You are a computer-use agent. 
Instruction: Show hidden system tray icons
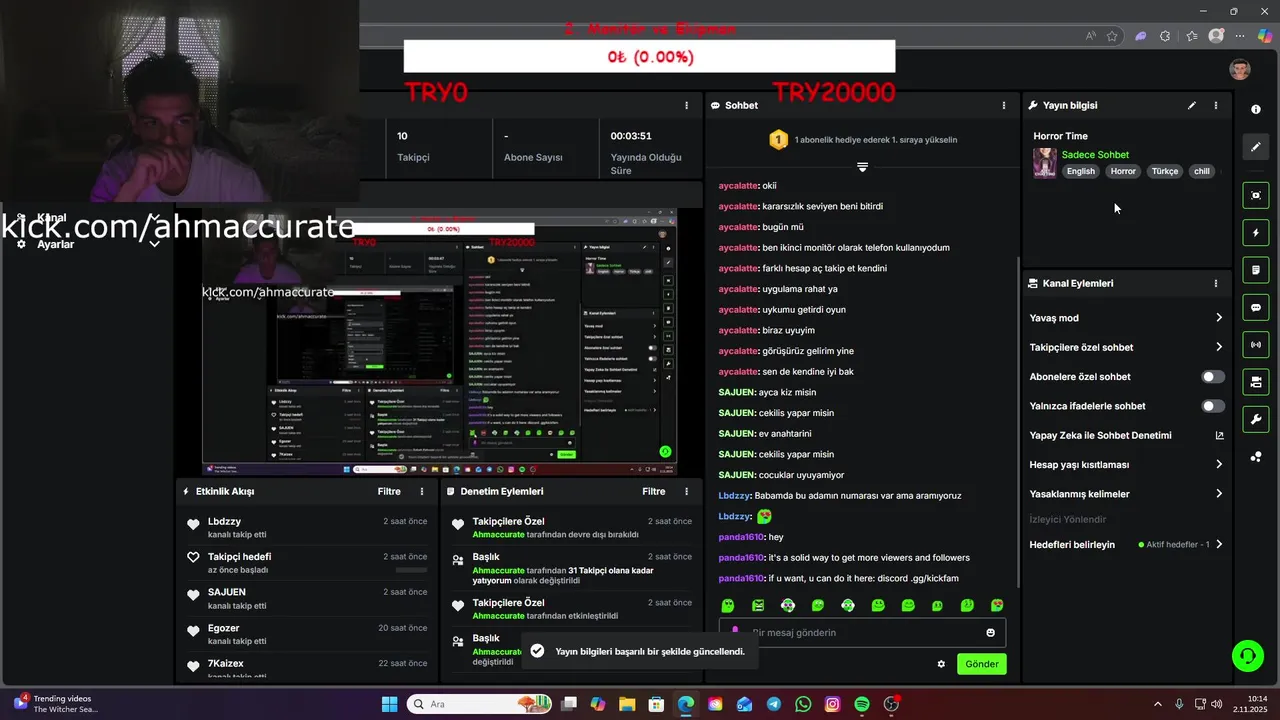pyautogui.click(x=1158, y=704)
